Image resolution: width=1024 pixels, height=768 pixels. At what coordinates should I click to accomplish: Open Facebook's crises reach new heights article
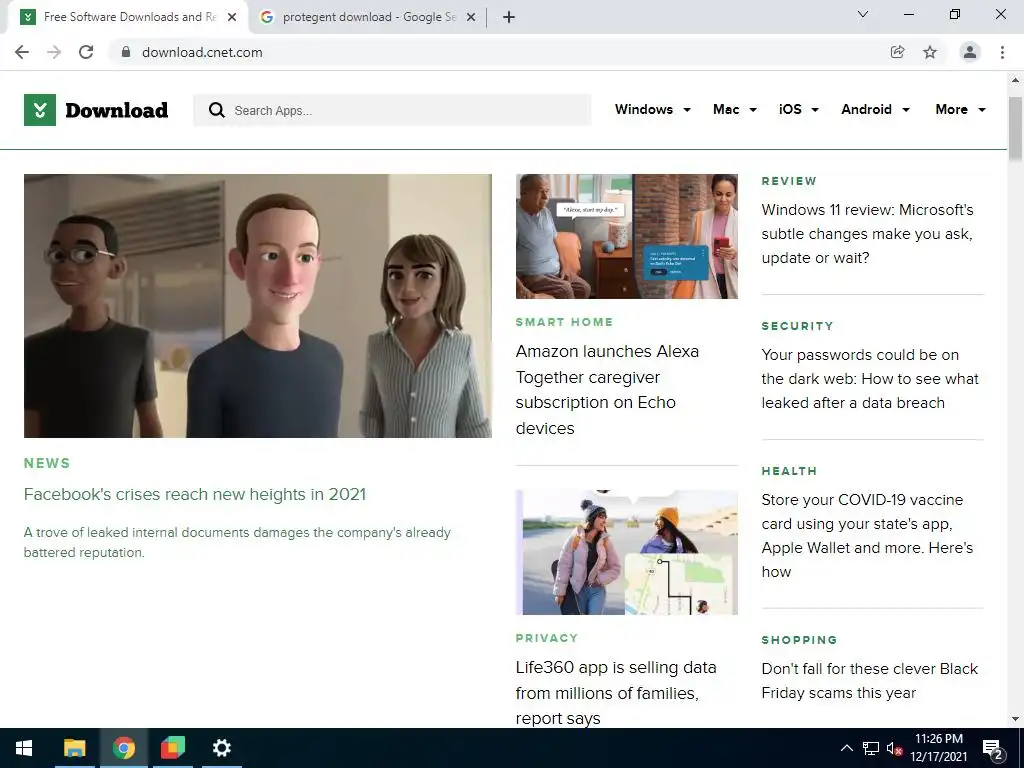coord(195,494)
